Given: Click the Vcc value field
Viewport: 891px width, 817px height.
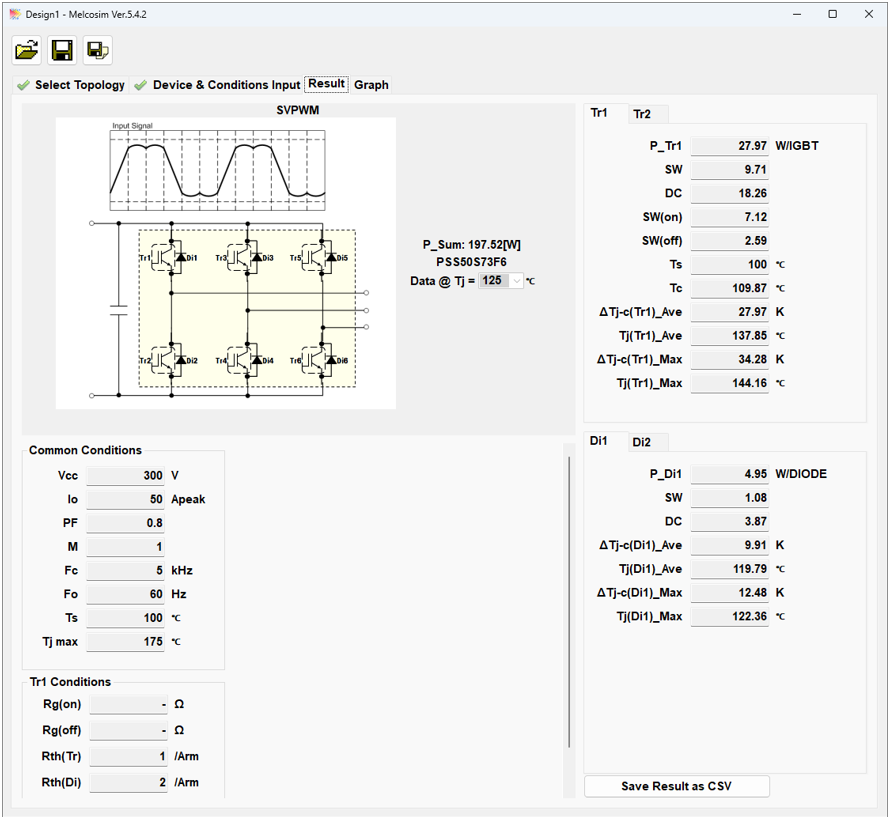Looking at the screenshot, I should pyautogui.click(x=126, y=475).
